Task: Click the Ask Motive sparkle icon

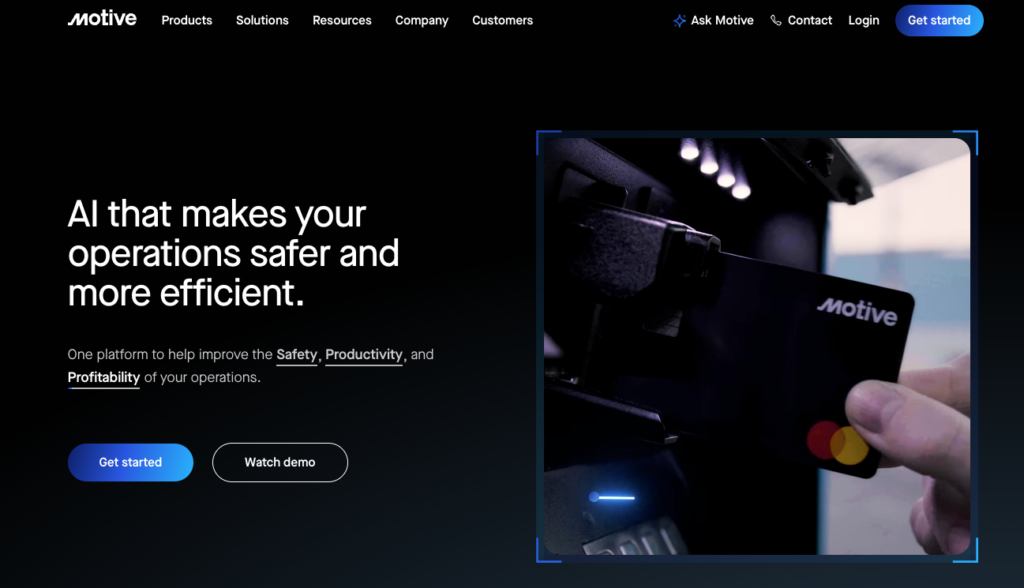Action: [x=679, y=21]
